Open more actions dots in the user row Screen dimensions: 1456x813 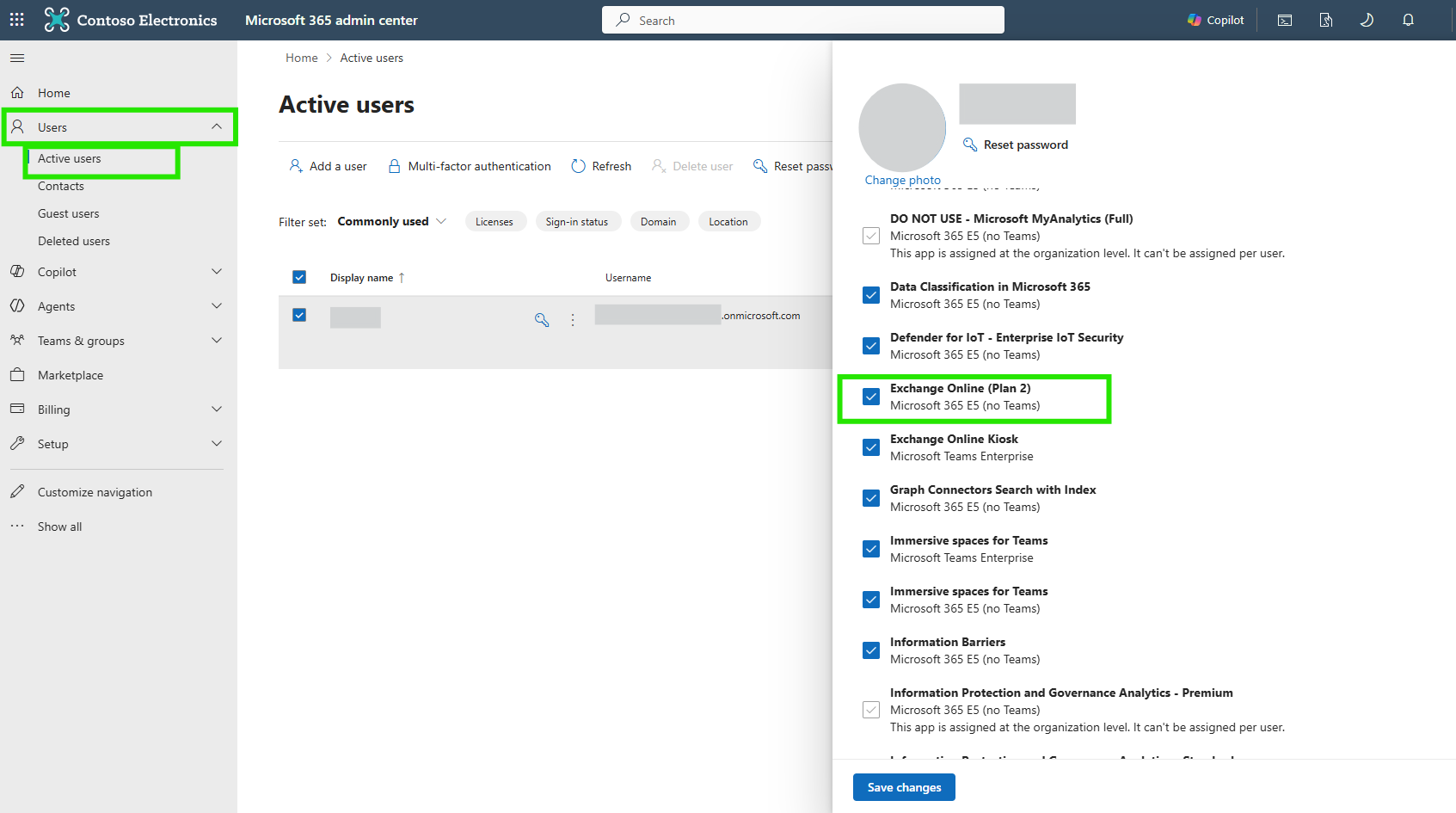coord(573,320)
